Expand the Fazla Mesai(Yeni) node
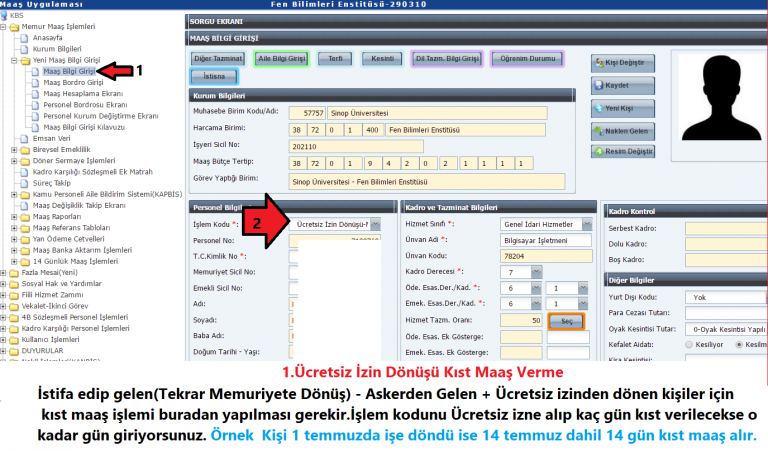Viewport: 768px width, 451px height. [3, 273]
